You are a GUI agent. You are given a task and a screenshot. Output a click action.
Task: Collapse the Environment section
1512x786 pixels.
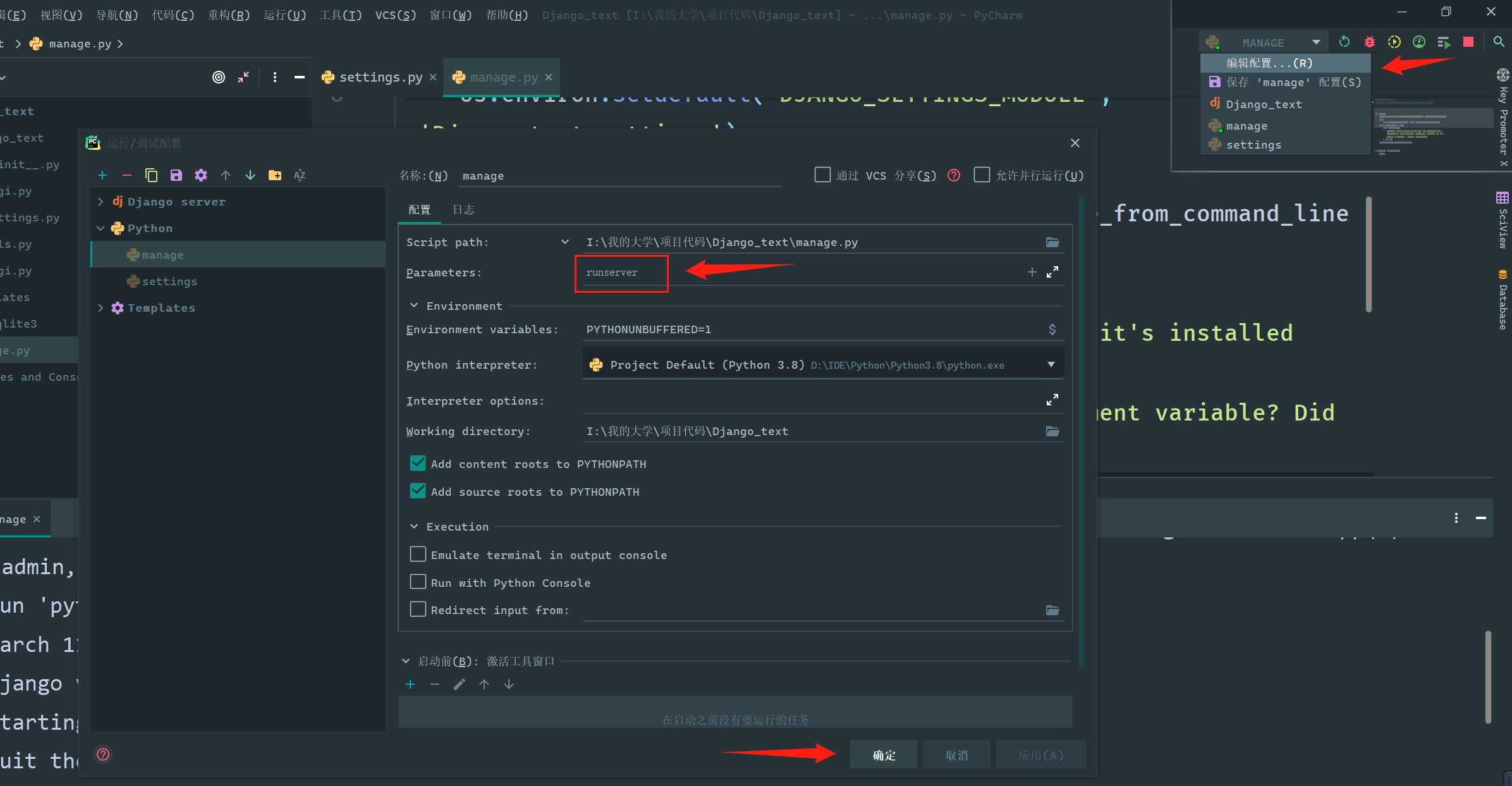[414, 305]
